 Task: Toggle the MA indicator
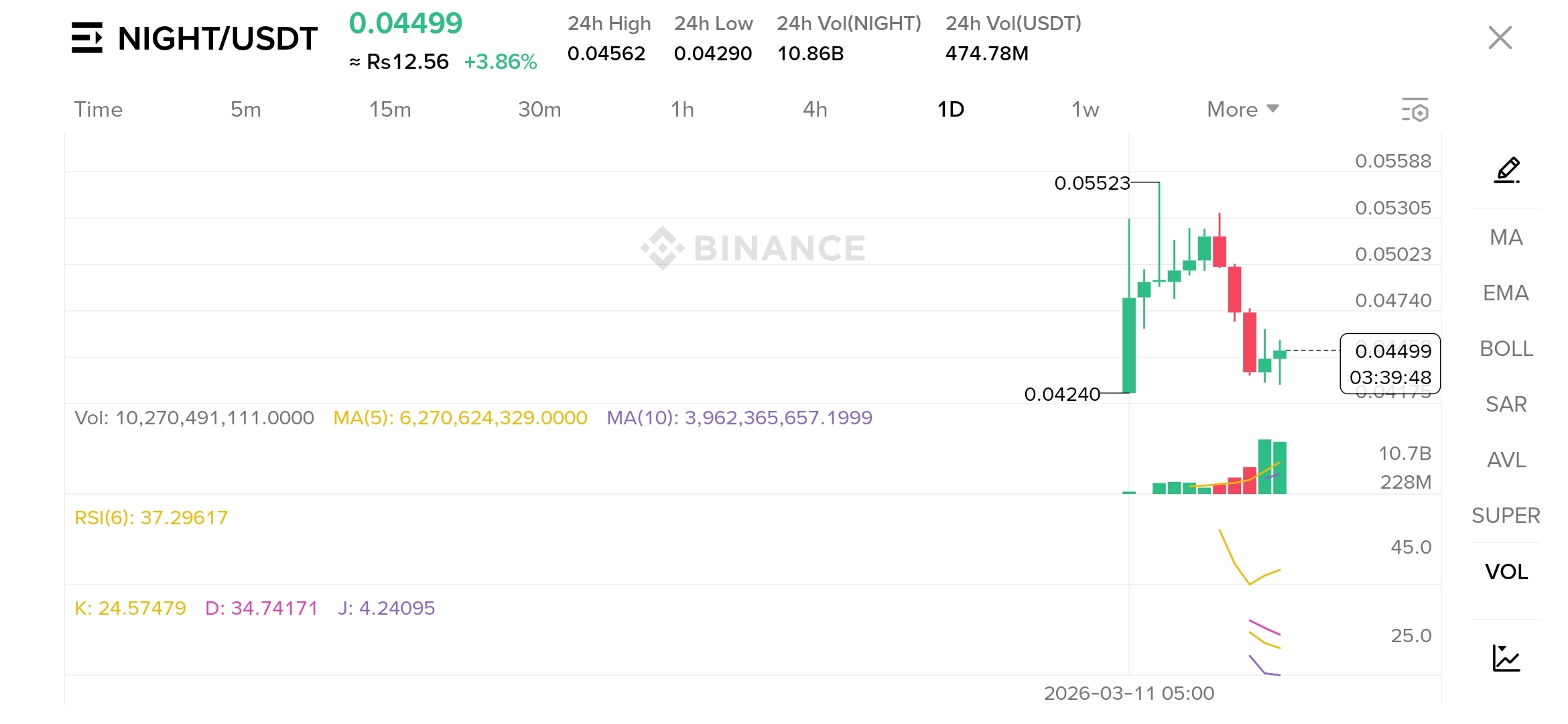point(1506,237)
